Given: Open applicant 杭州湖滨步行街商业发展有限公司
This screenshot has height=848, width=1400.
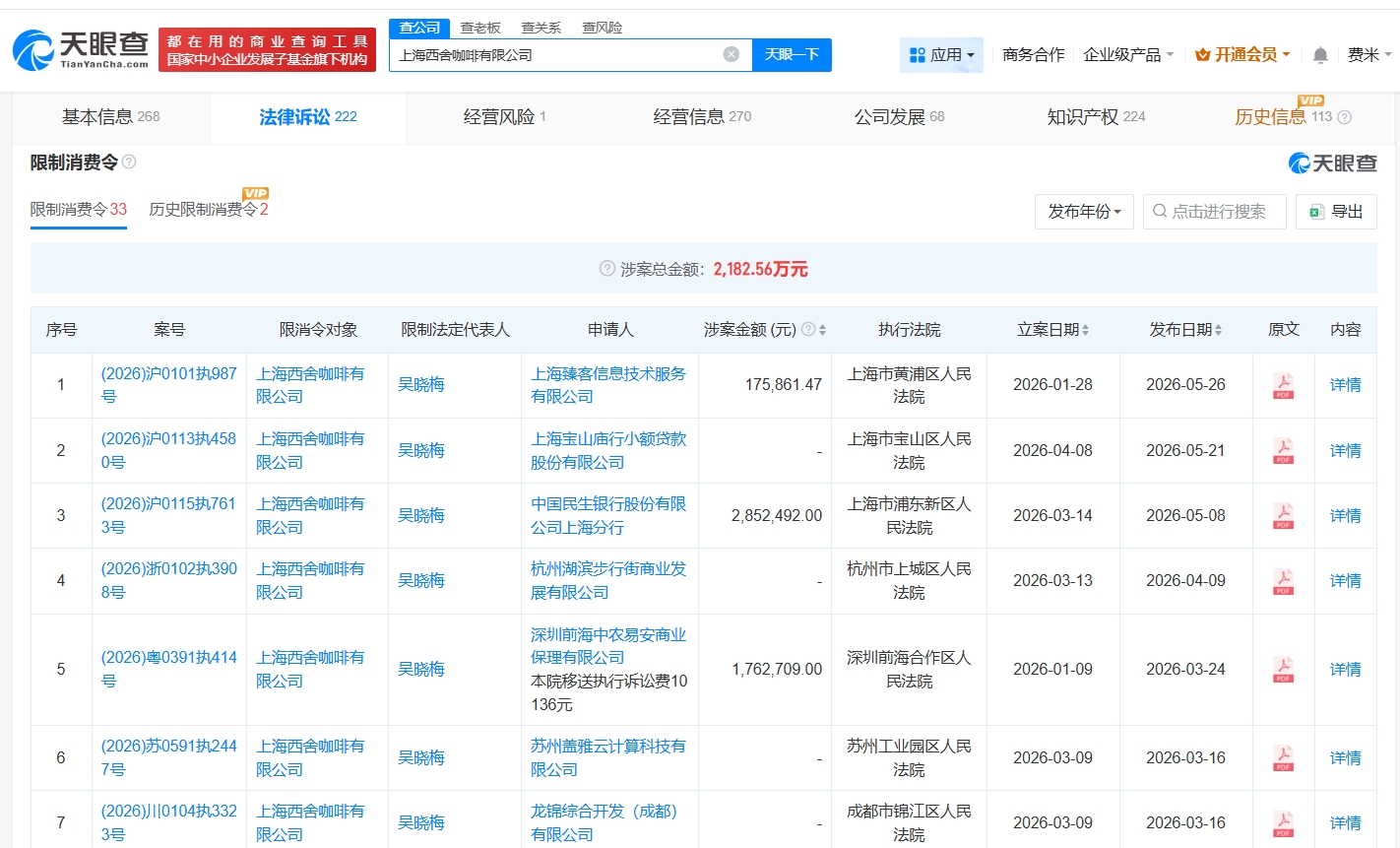Looking at the screenshot, I should tap(608, 580).
